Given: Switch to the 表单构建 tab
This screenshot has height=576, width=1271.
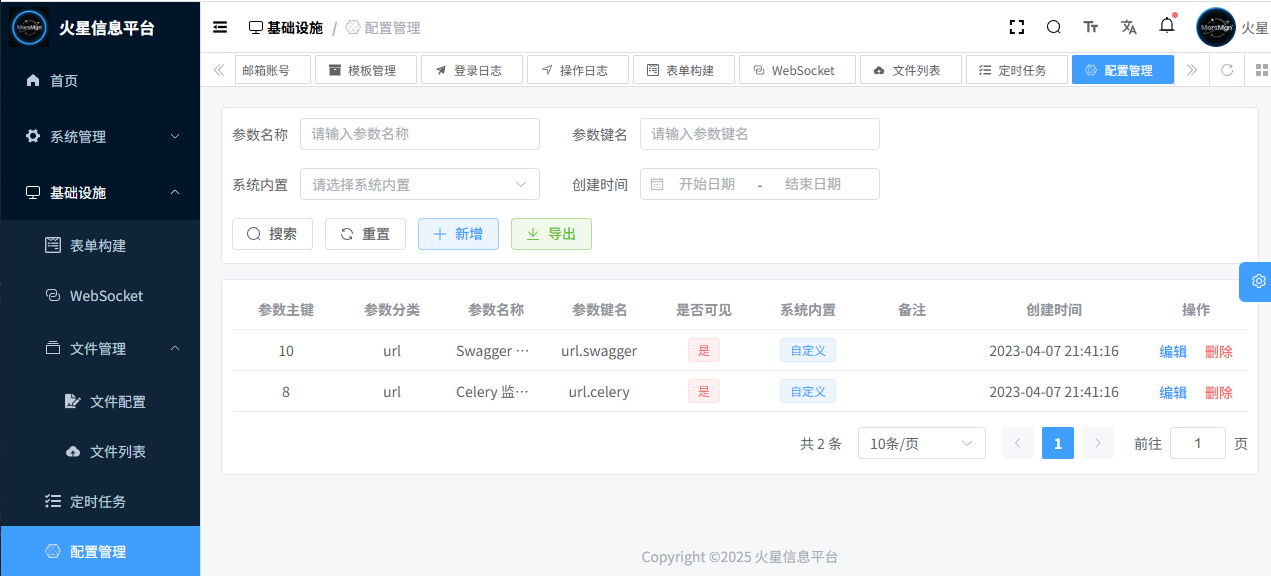Looking at the screenshot, I should pyautogui.click(x=684, y=70).
